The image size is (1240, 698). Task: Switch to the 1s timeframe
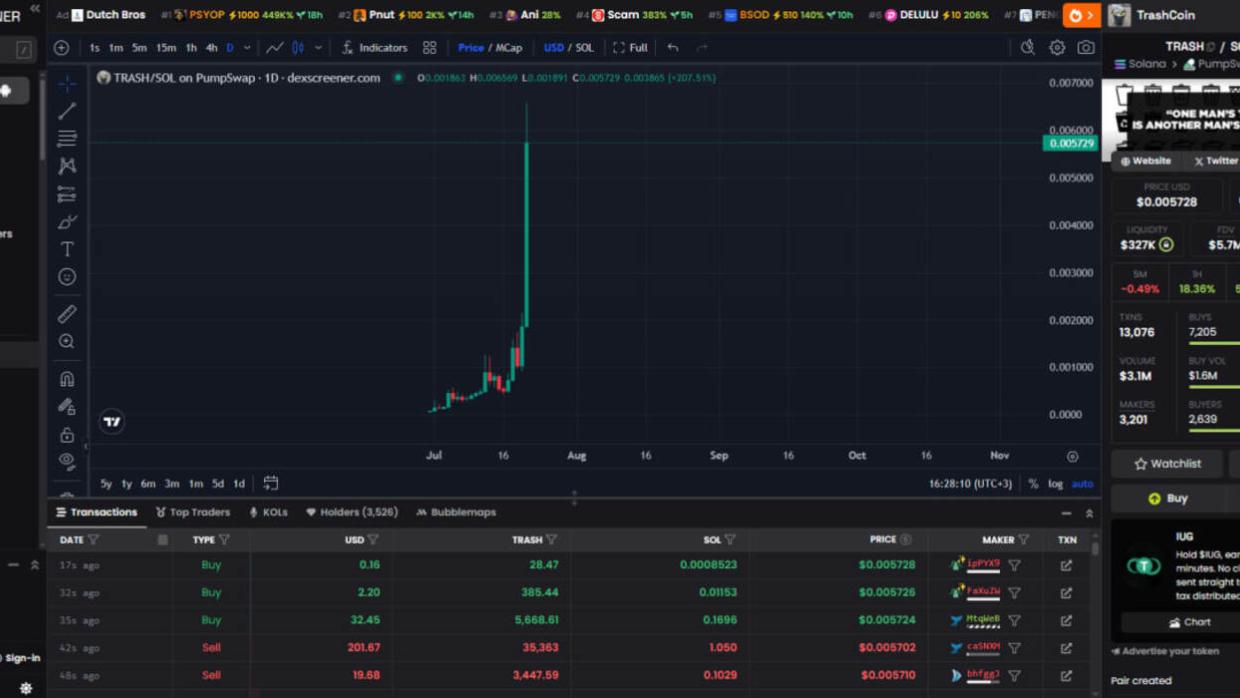pyautogui.click(x=94, y=48)
